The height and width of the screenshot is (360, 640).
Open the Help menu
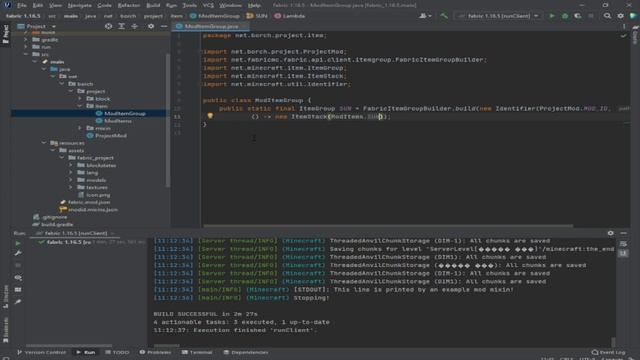pyautogui.click(x=254, y=5)
